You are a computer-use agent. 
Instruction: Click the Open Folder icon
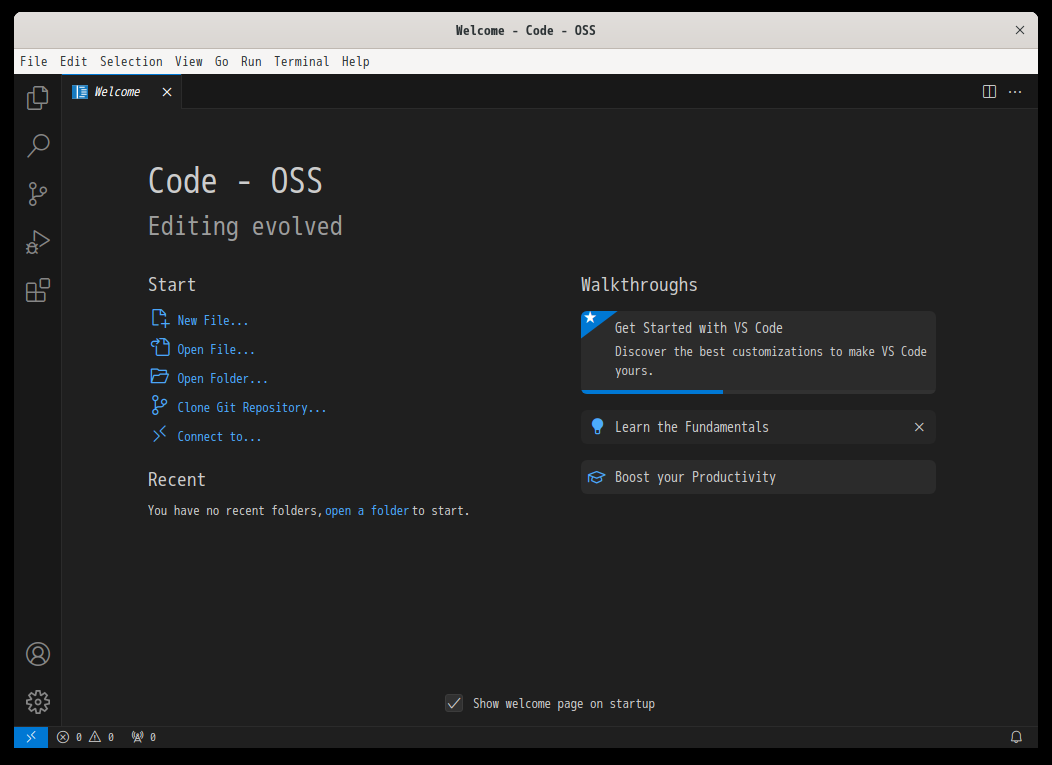tap(160, 376)
